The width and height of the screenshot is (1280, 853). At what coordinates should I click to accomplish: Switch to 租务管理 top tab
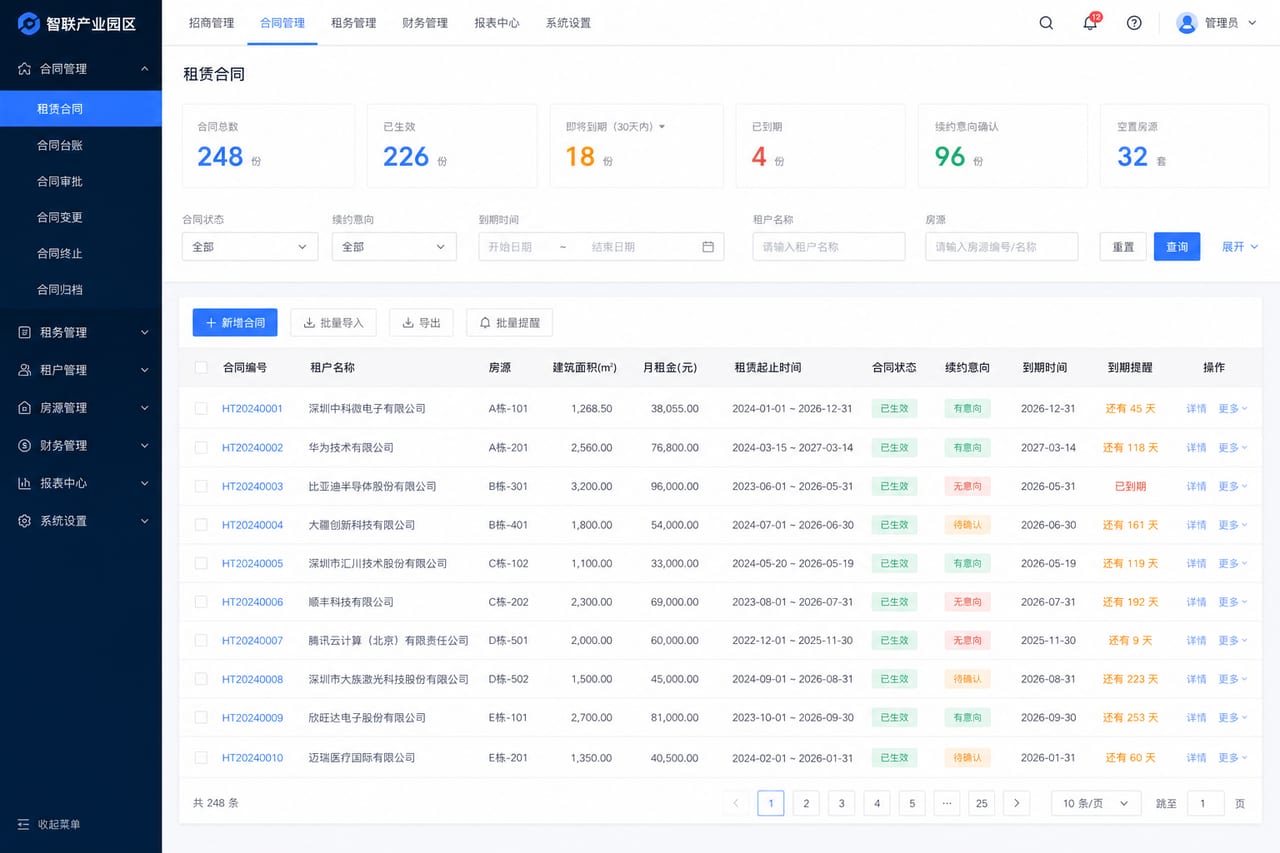(353, 23)
